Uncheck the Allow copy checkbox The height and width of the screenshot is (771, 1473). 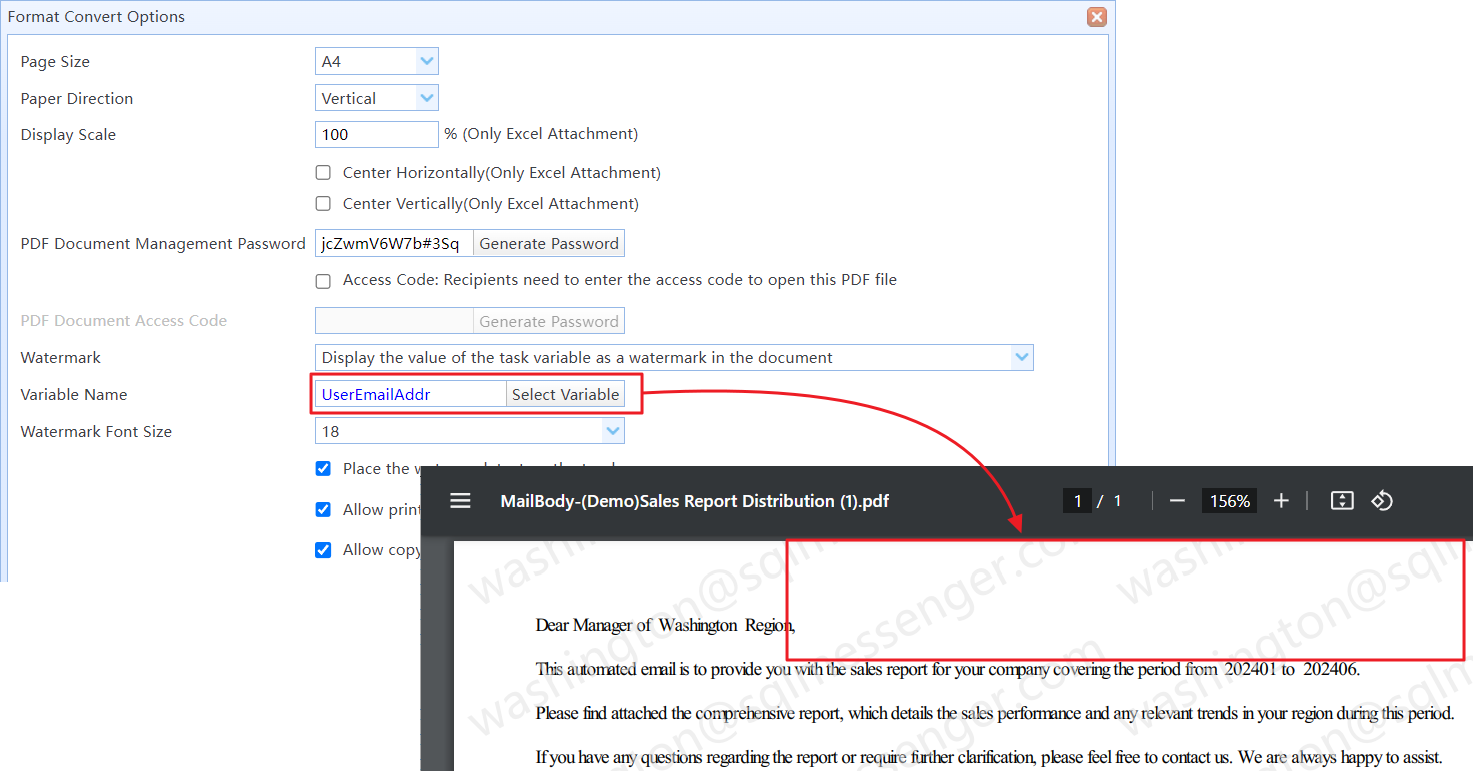coord(323,549)
